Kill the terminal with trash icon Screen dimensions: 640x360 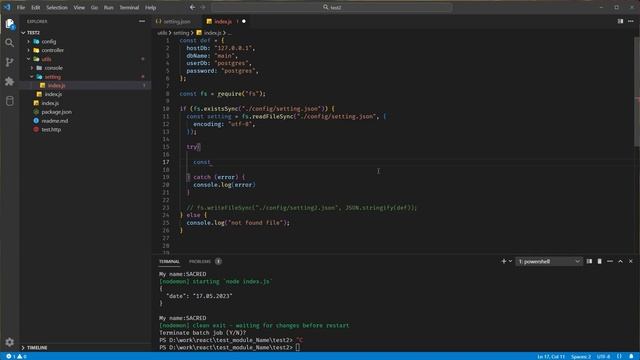[x=599, y=261]
